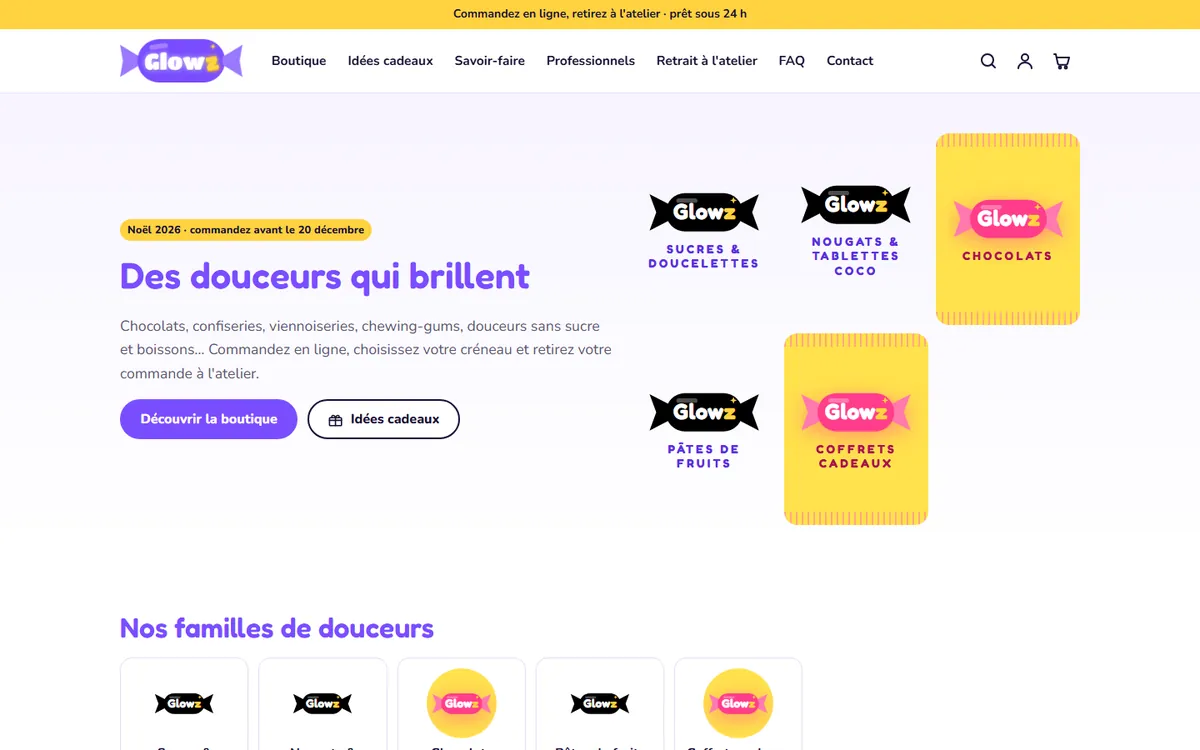Click the Noël 2026 order deadline badge

point(246,230)
